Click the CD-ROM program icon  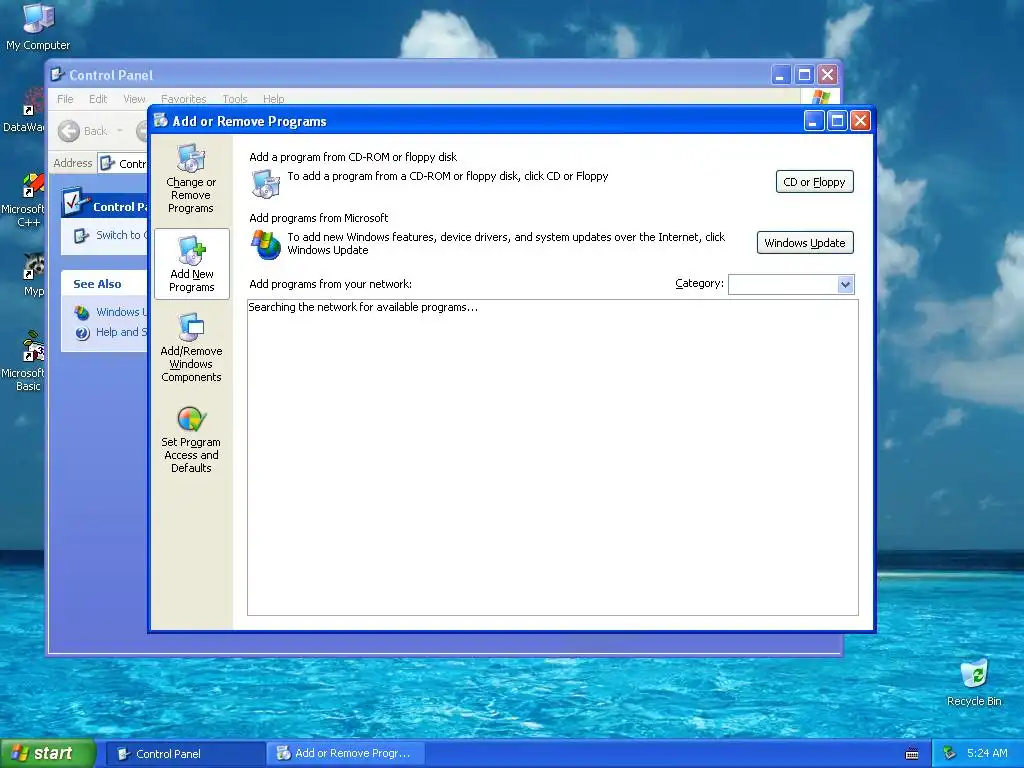266,183
